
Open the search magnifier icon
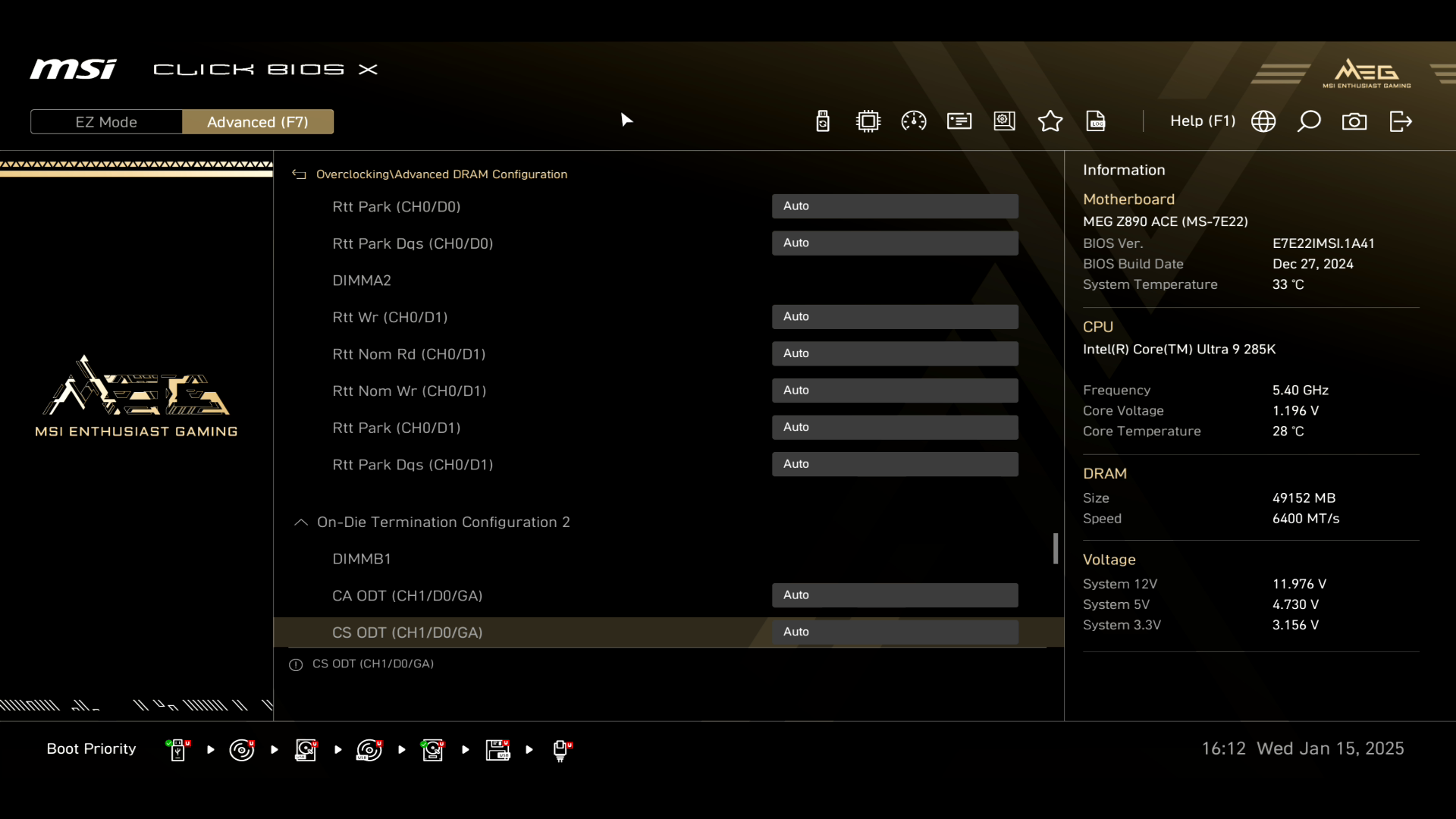[1309, 121]
